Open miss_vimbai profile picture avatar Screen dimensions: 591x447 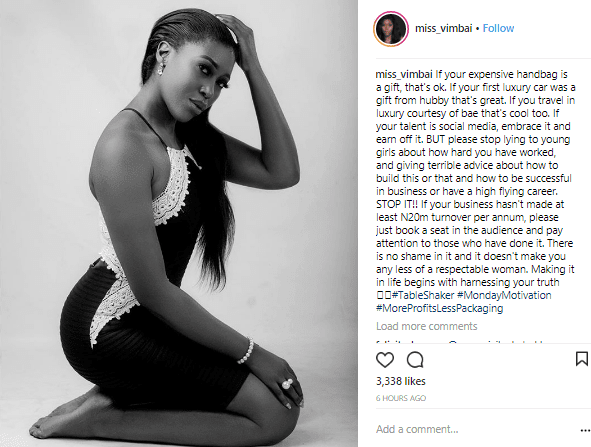[391, 29]
